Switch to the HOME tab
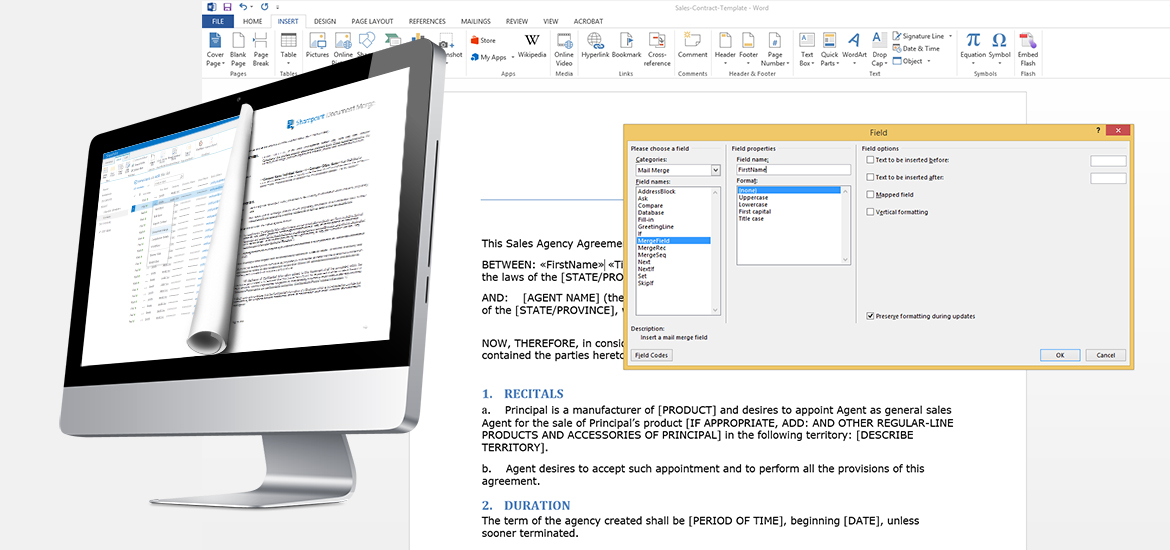1170x550 pixels. pos(252,22)
